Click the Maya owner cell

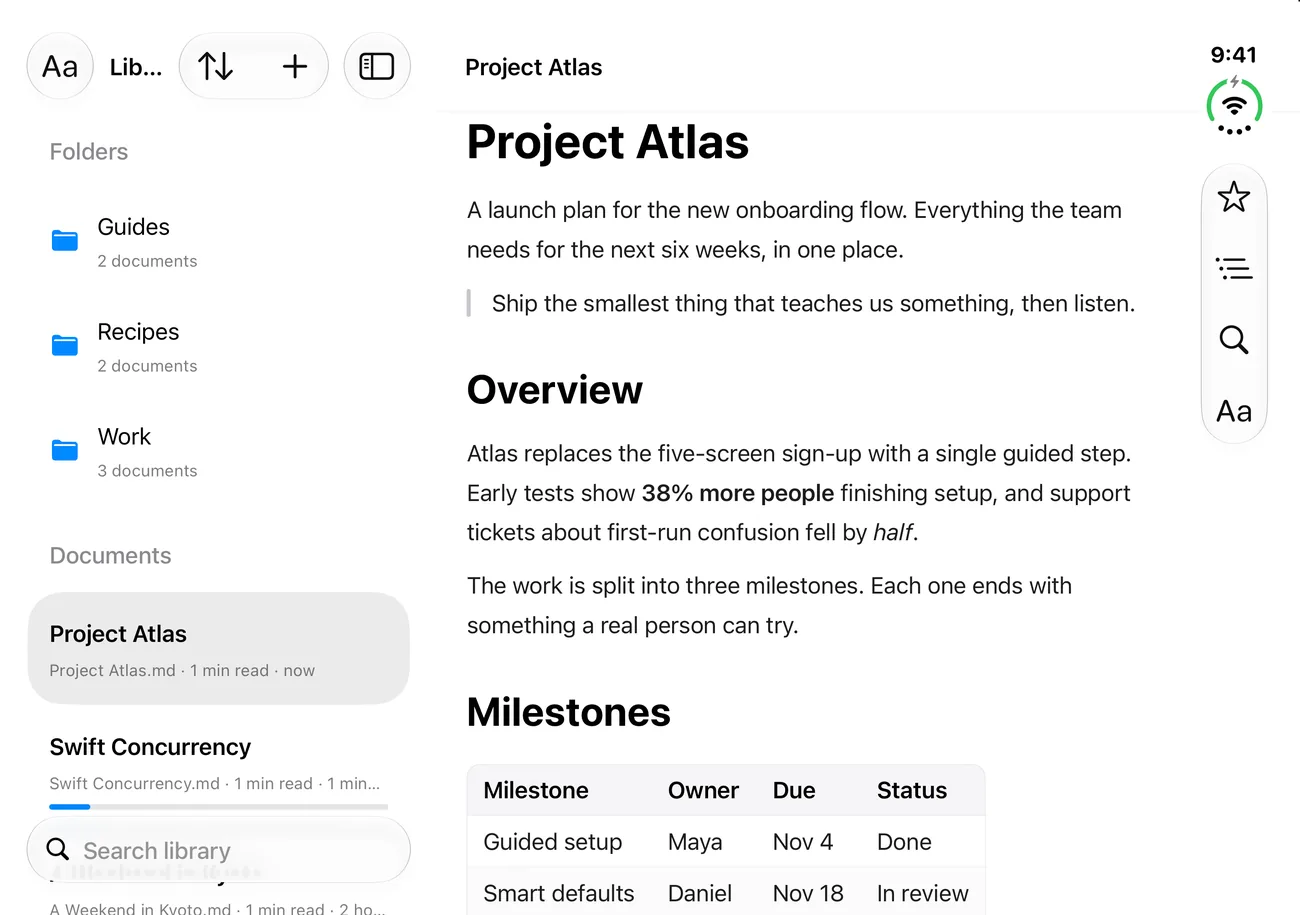[695, 842]
